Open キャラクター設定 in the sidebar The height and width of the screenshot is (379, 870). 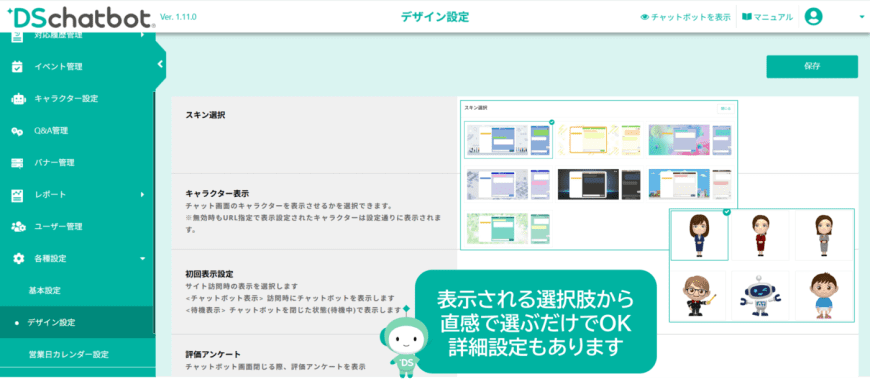pyautogui.click(x=66, y=99)
